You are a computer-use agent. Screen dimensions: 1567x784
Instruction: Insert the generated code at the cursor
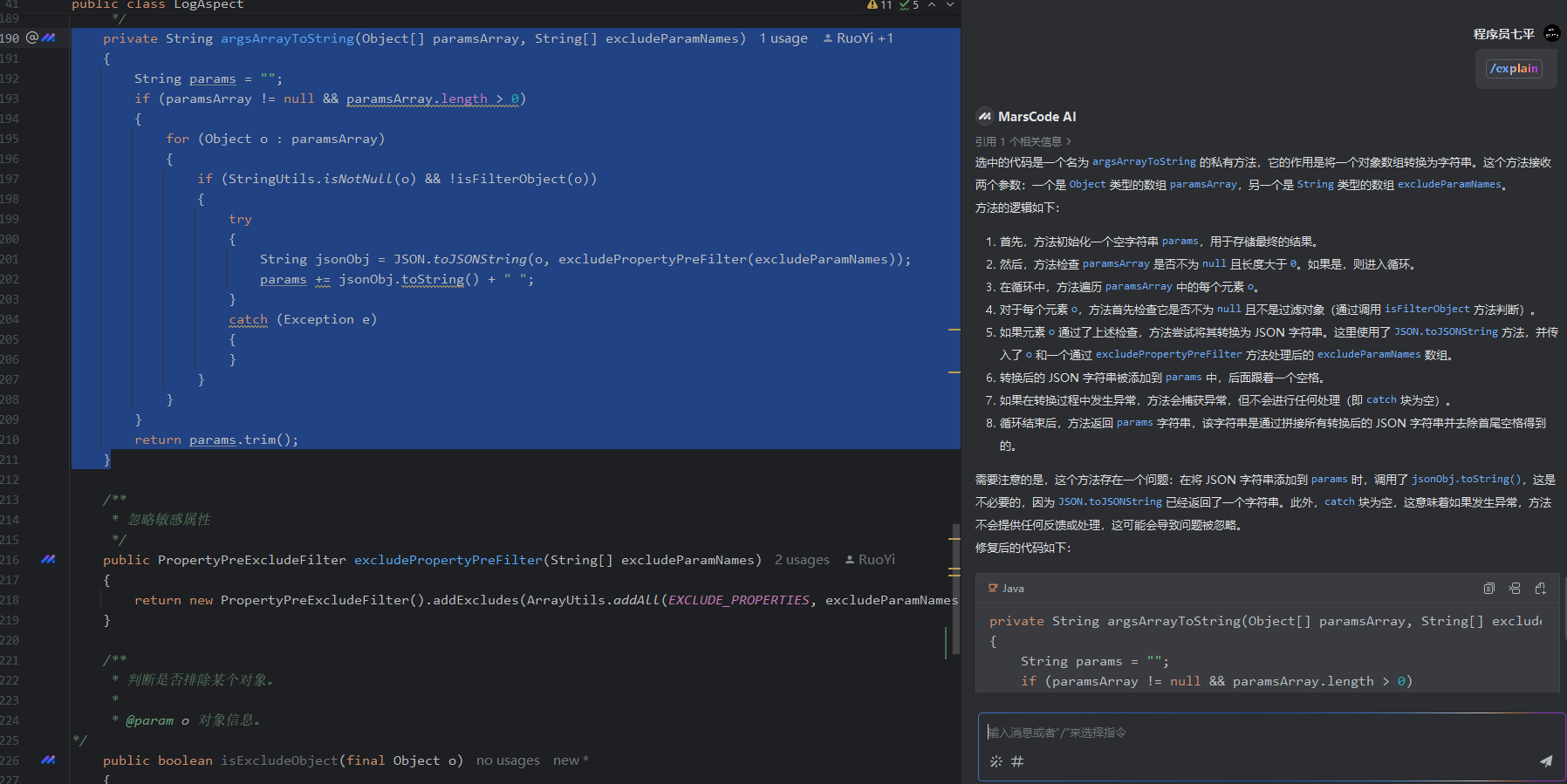pyautogui.click(x=1515, y=589)
